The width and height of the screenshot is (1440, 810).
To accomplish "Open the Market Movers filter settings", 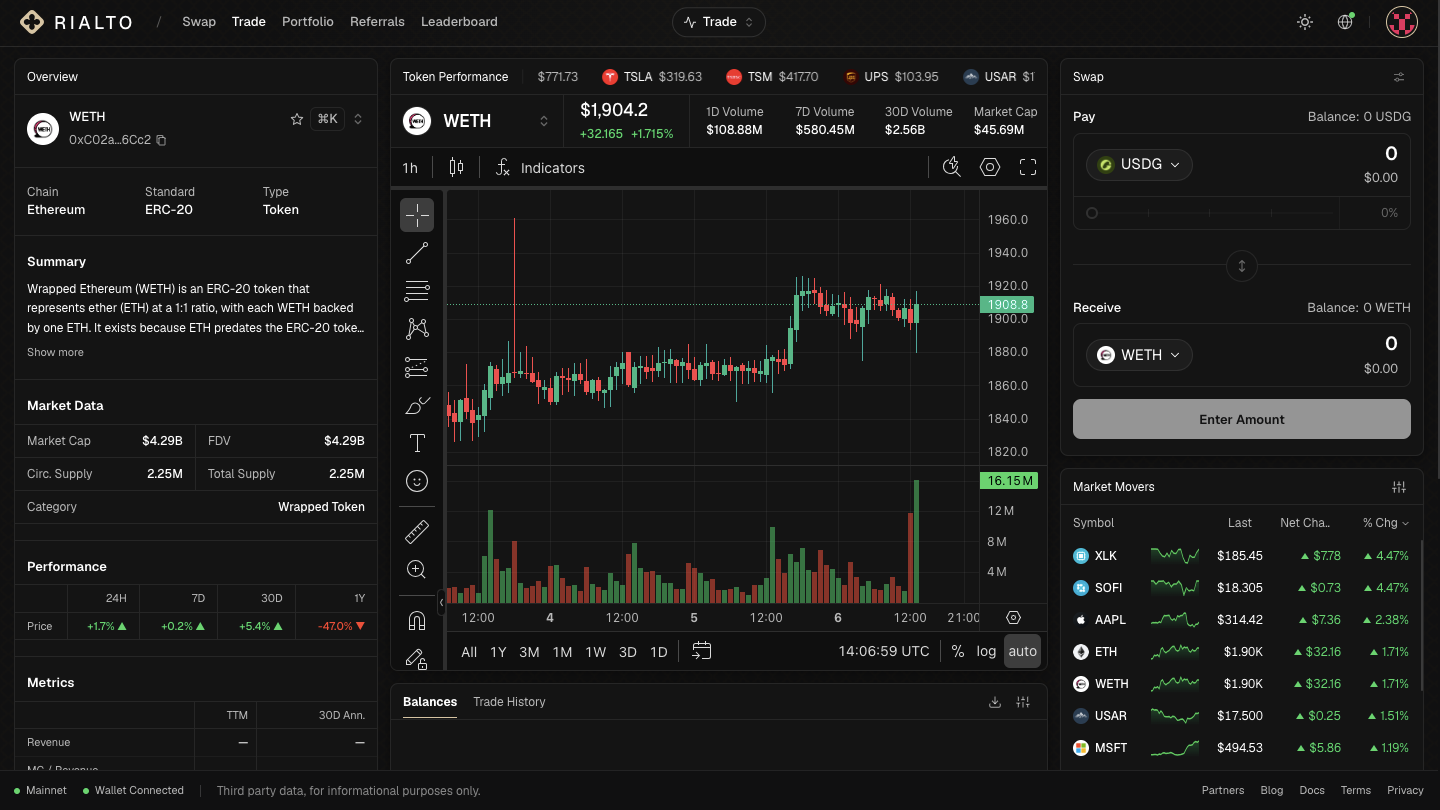I will click(1399, 487).
